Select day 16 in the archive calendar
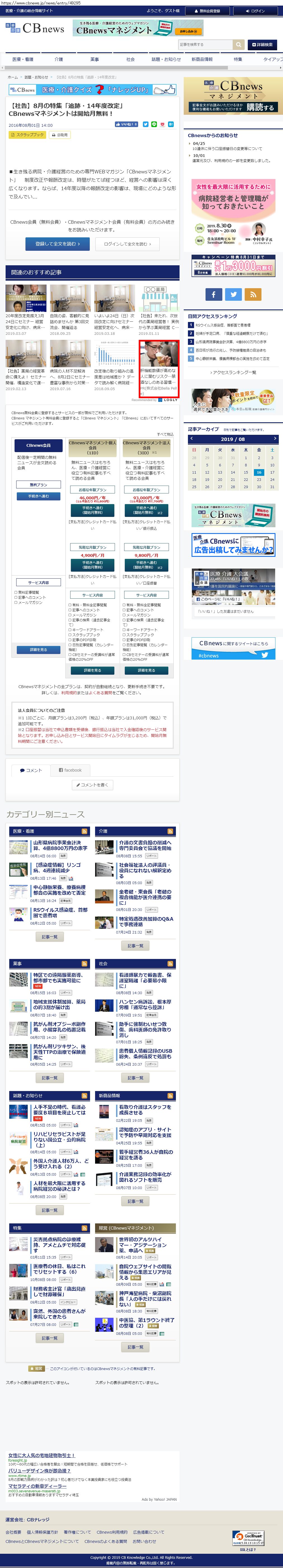Screen dimensions: 283x1568 pyautogui.click(x=259, y=472)
